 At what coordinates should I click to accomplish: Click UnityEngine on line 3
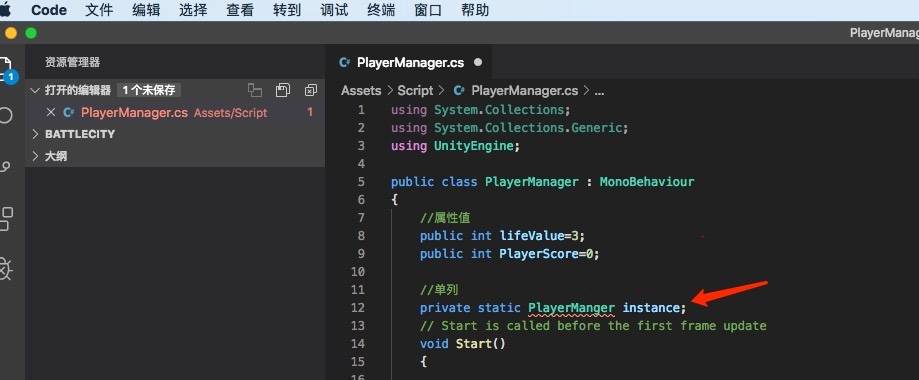coord(474,145)
